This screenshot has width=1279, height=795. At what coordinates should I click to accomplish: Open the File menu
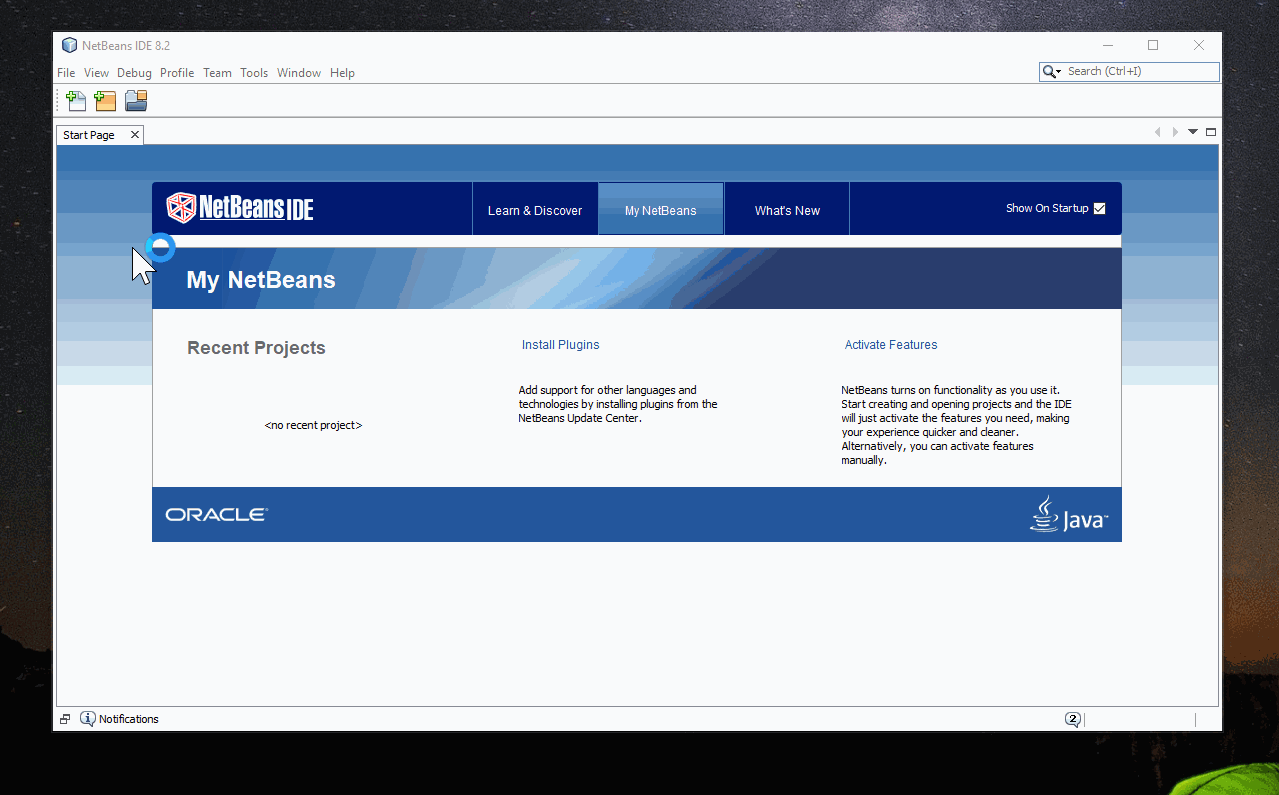pyautogui.click(x=66, y=73)
